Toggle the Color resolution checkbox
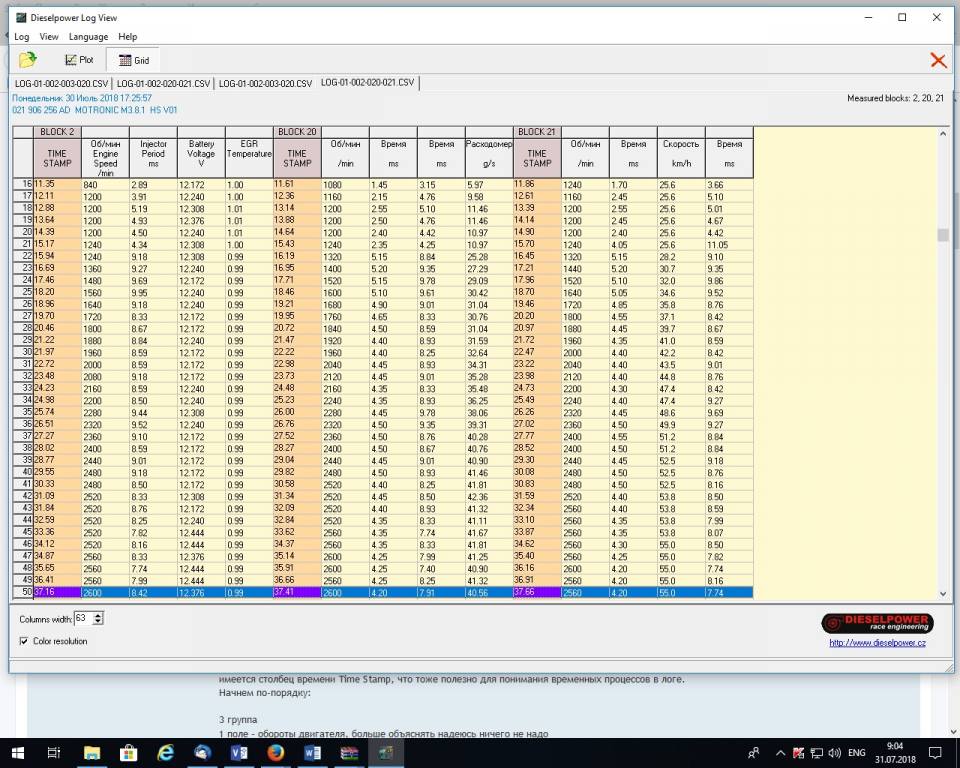 (x=23, y=641)
